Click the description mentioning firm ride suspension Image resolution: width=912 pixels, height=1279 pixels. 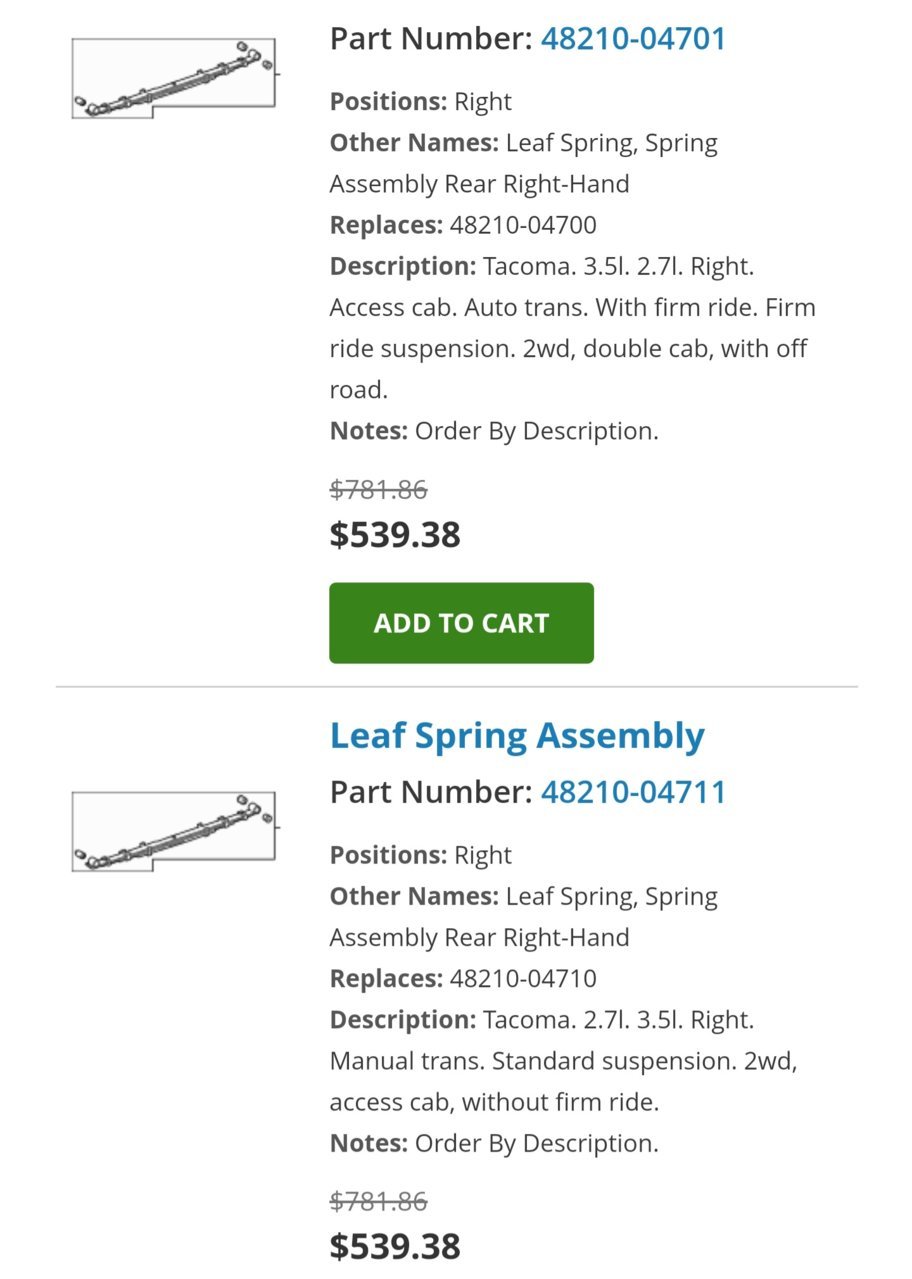pyautogui.click(x=573, y=328)
